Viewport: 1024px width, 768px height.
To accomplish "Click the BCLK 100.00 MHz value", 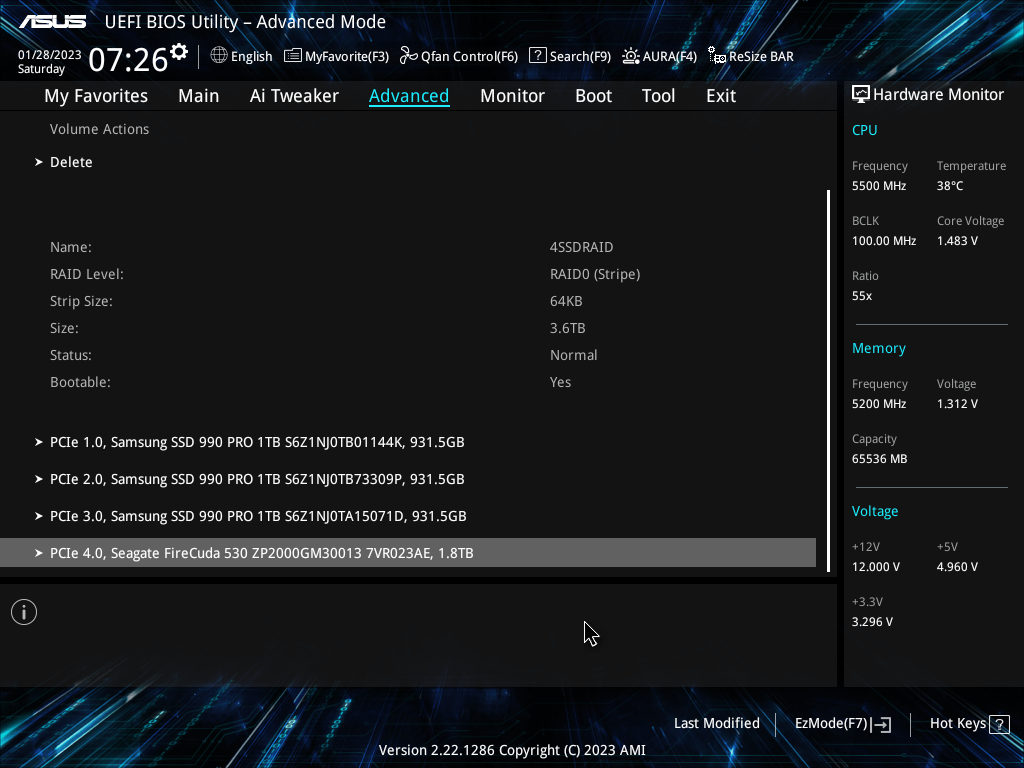I will pos(884,241).
